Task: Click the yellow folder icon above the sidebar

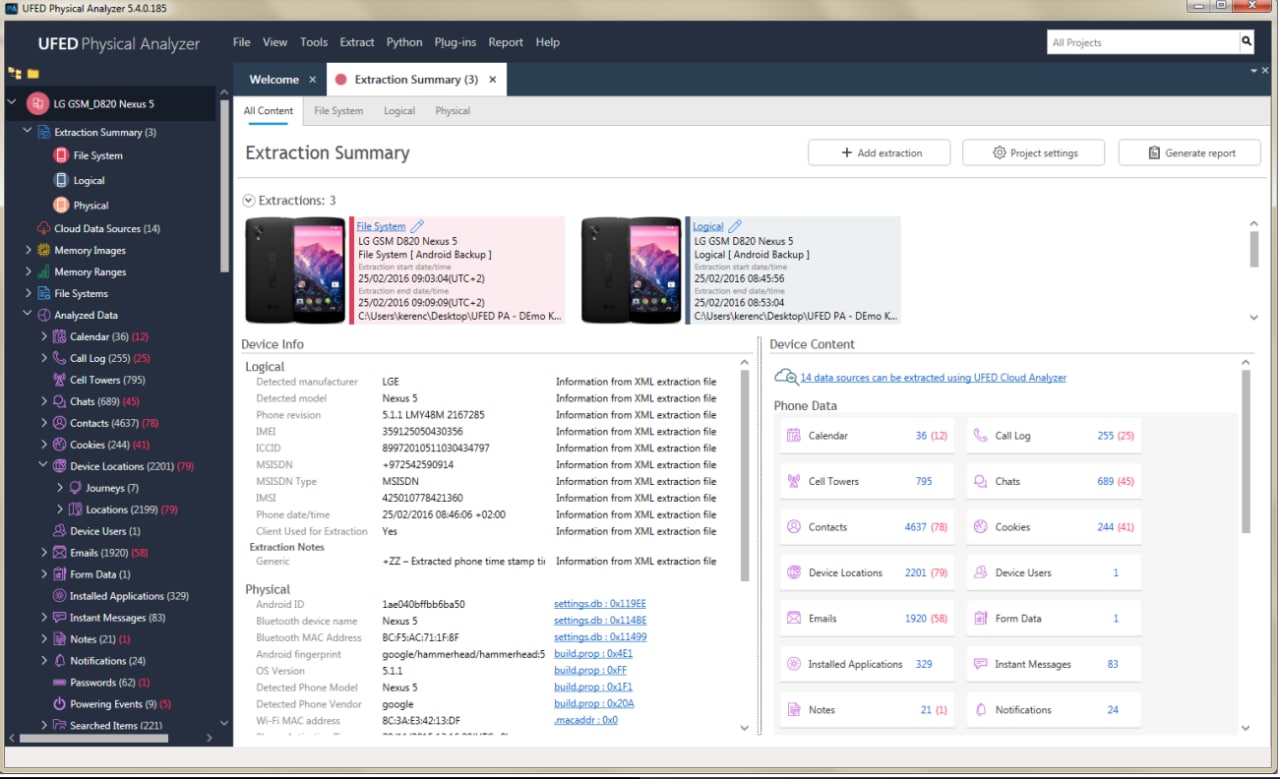Action: point(33,73)
